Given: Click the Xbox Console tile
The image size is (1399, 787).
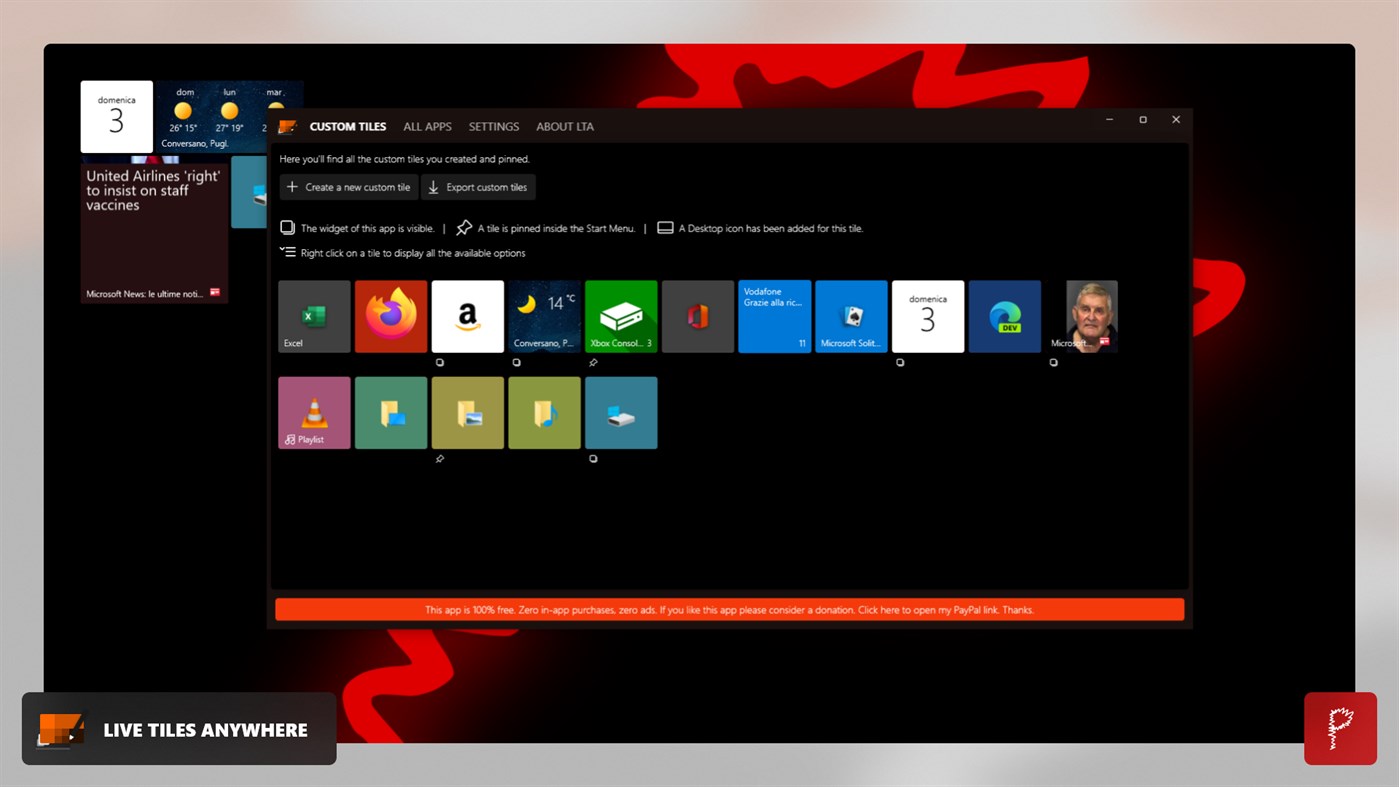Looking at the screenshot, I should (620, 315).
